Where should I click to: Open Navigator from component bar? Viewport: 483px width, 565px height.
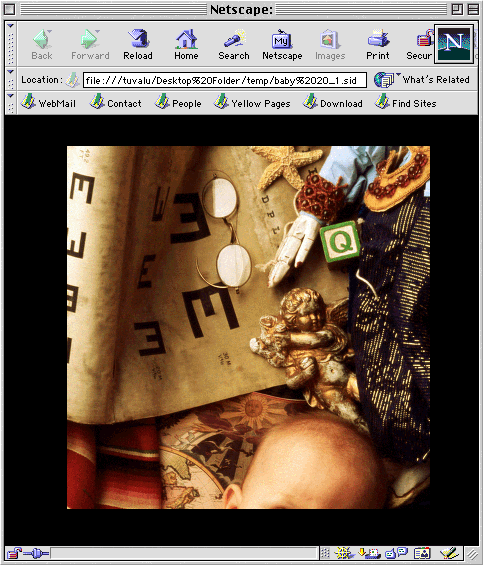(344, 553)
